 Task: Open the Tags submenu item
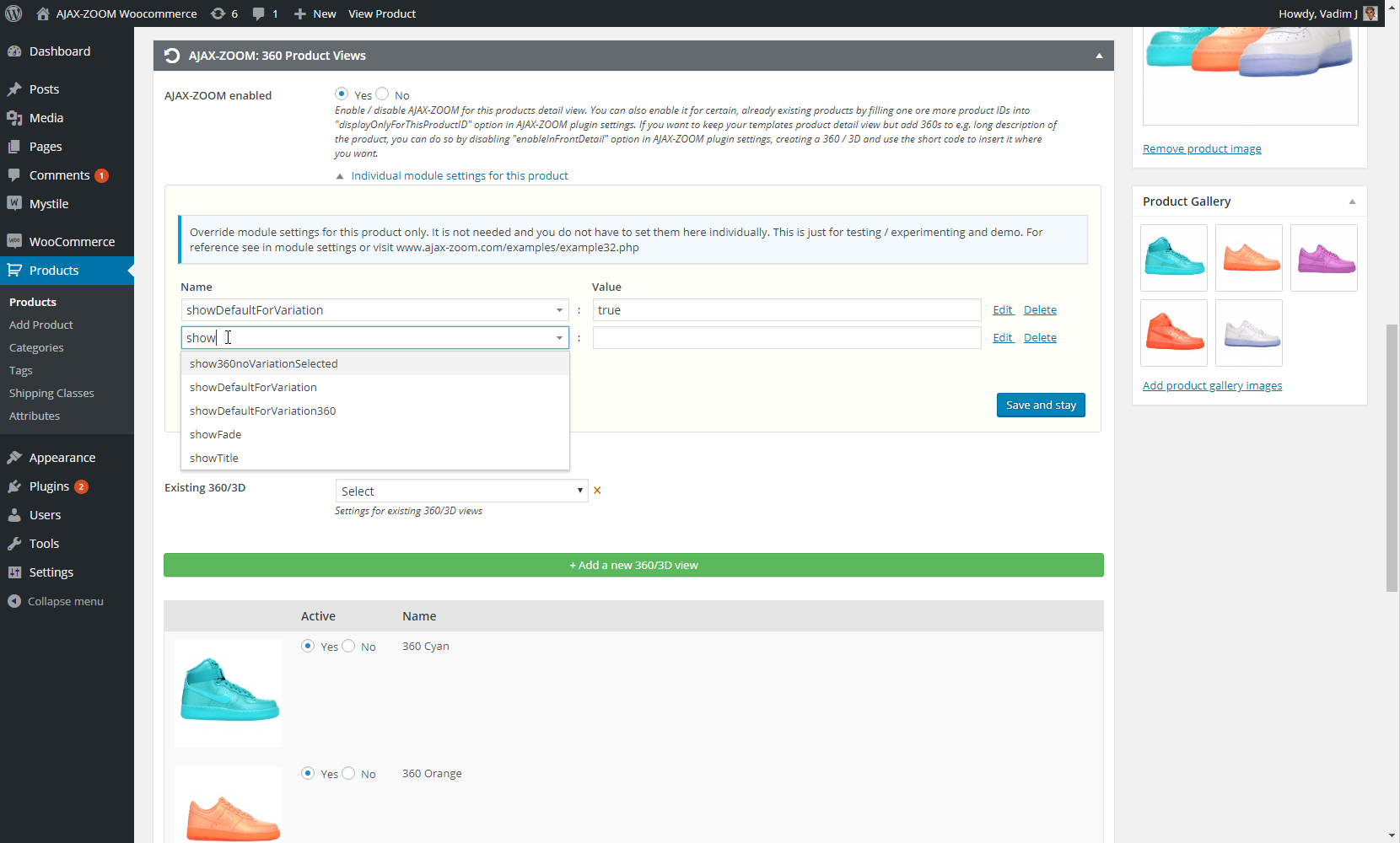point(21,370)
